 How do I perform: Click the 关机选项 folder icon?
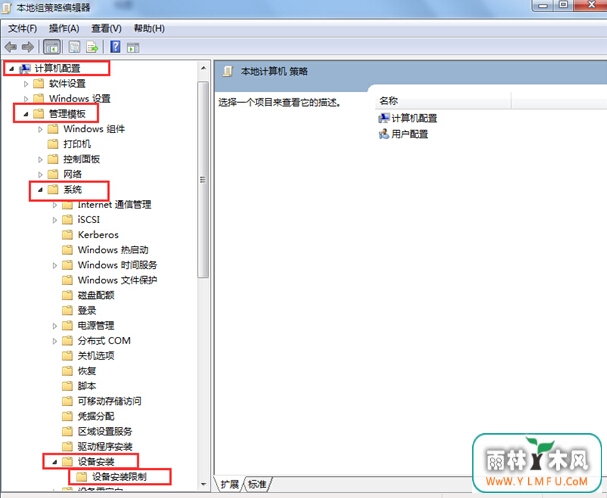click(x=67, y=355)
